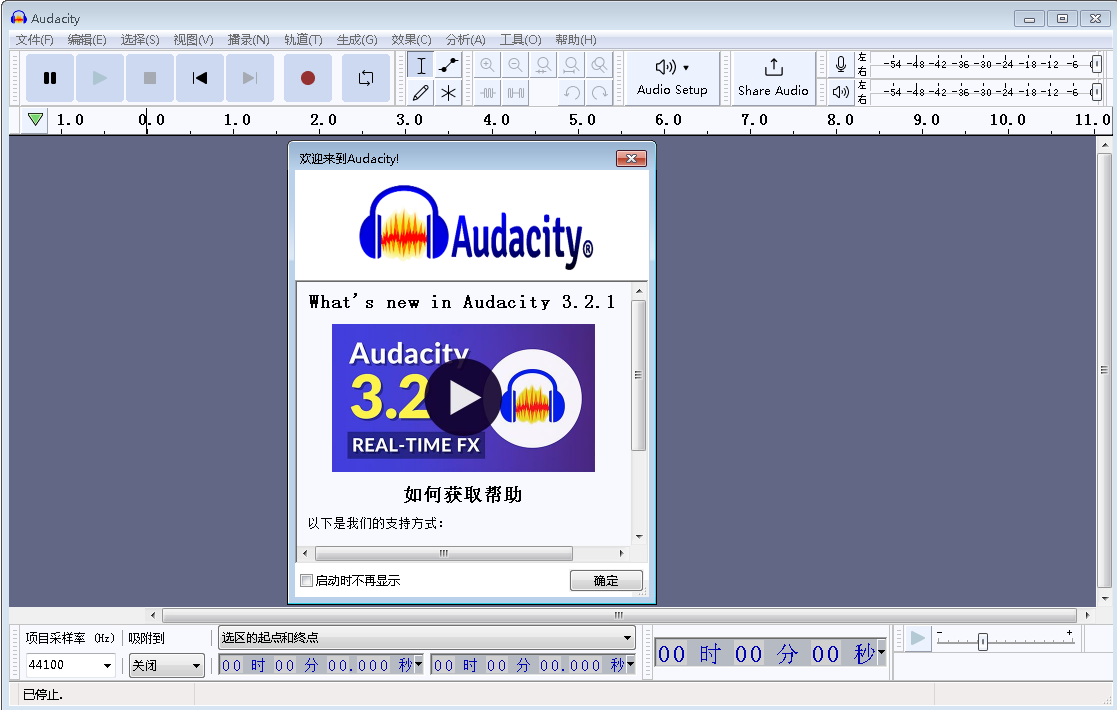
Task: Play the Audacity 3.2 video thumbnail
Action: tap(463, 397)
